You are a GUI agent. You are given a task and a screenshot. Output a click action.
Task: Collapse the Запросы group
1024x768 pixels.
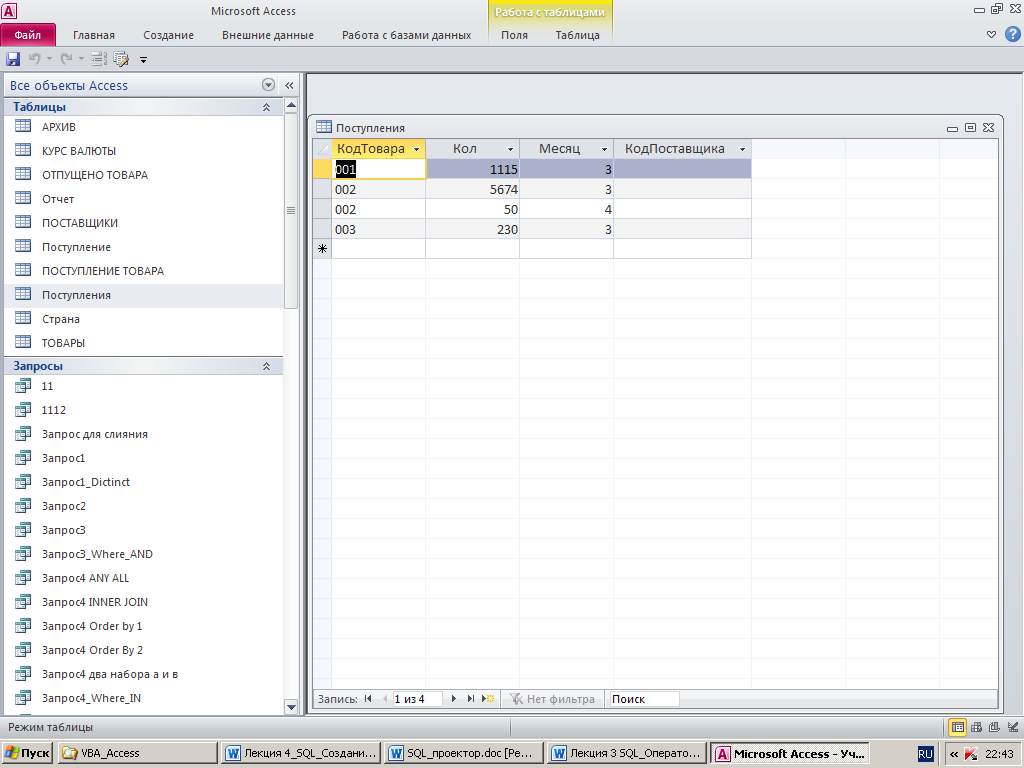pos(266,366)
